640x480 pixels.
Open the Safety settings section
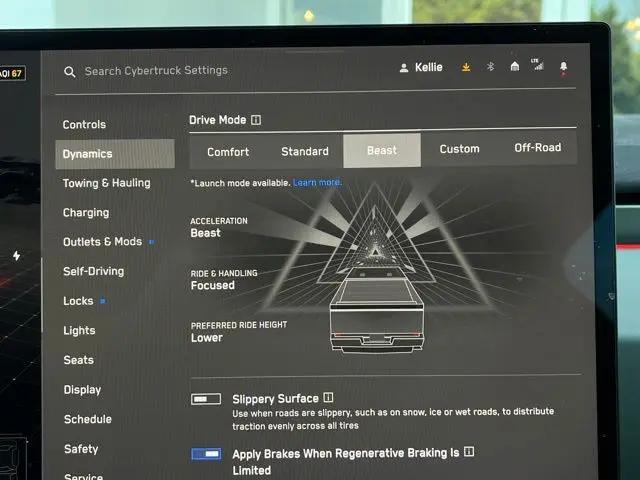81,449
